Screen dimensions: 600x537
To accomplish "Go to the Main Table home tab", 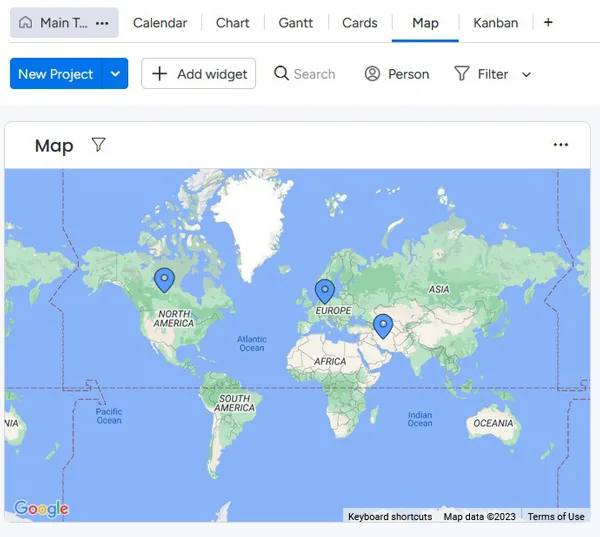I will (54, 23).
